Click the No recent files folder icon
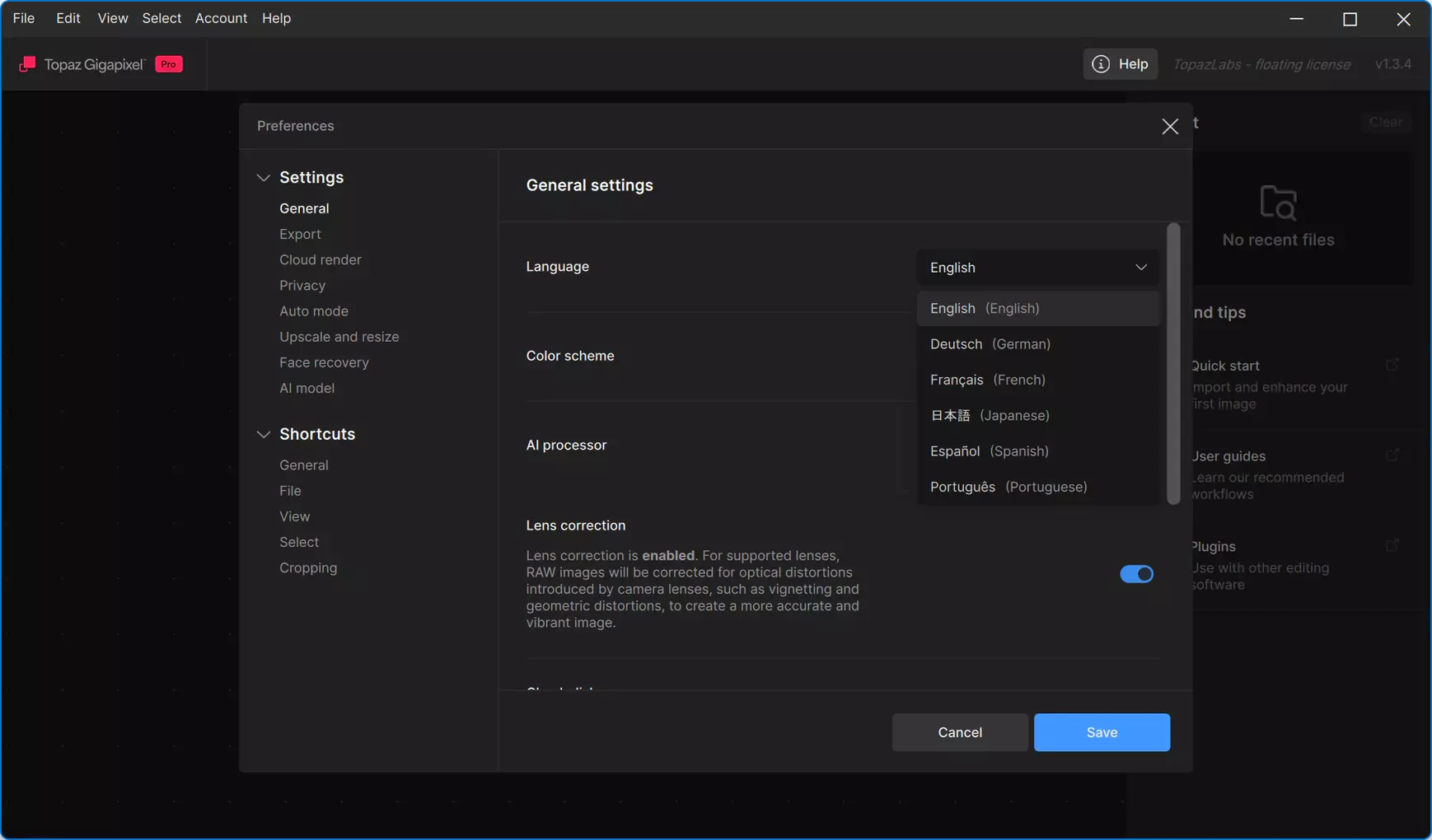The width and height of the screenshot is (1432, 840). [1278, 203]
